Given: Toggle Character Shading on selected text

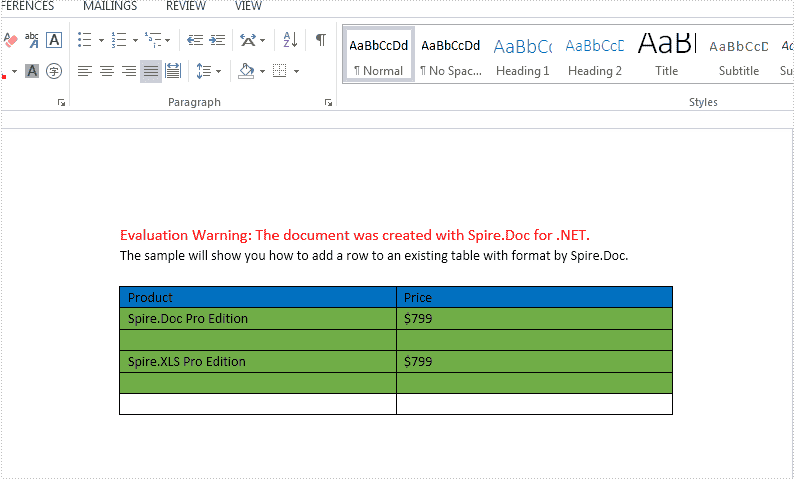Looking at the screenshot, I should pos(32,71).
